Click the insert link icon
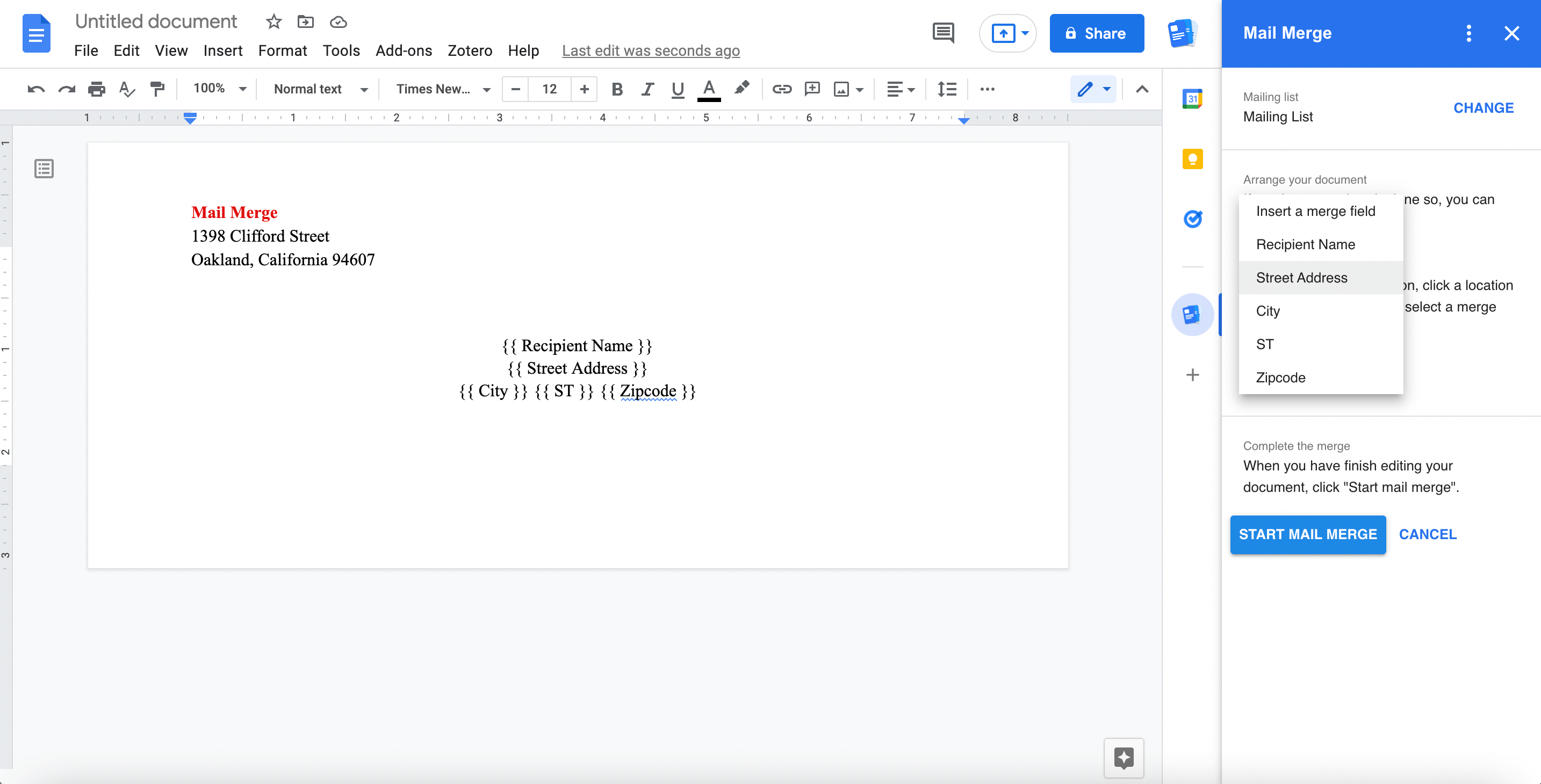 [780, 90]
